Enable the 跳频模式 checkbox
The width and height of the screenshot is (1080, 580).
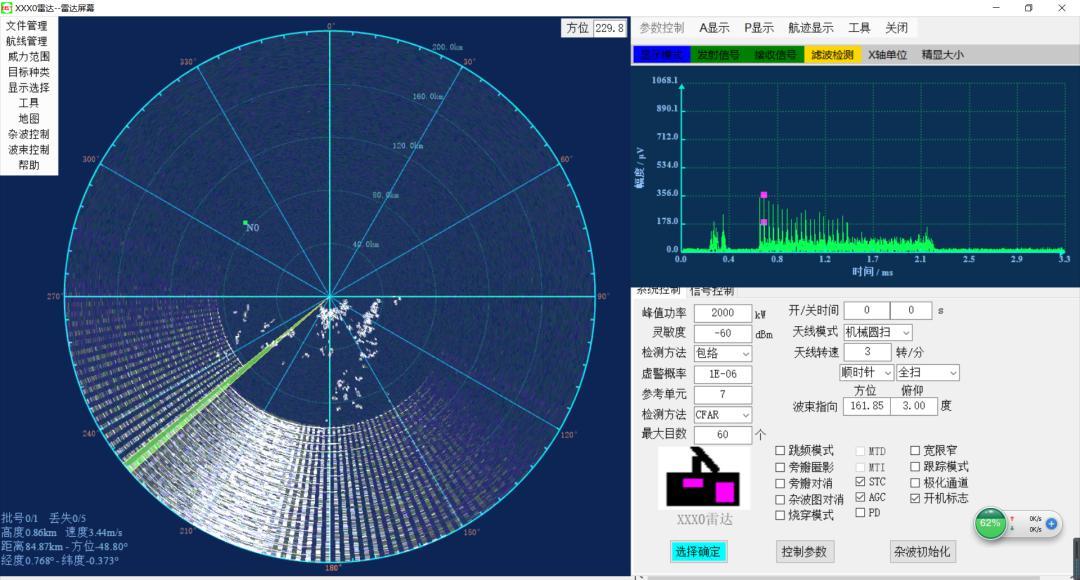[x=781, y=451]
